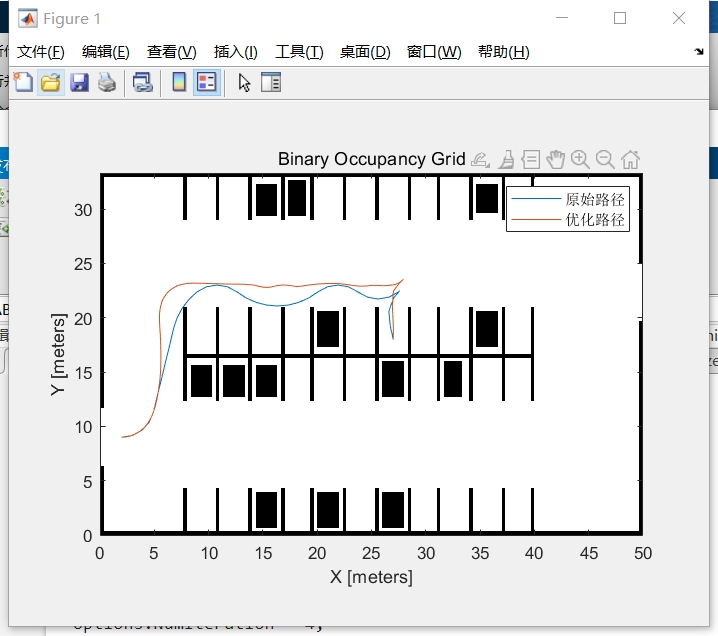Open the 工具(T) menu
718x636 pixels.
299,52
